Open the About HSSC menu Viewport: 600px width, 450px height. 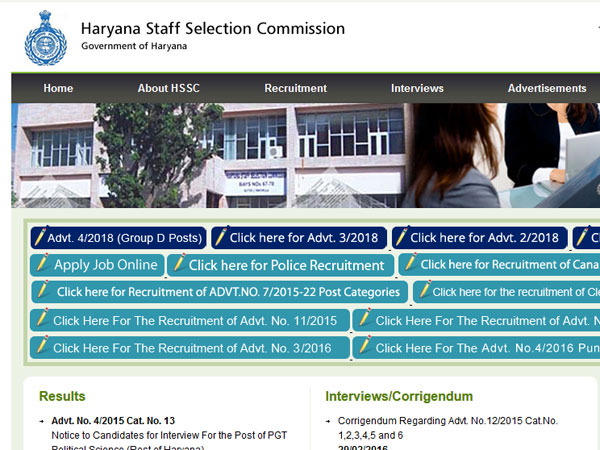[x=169, y=88]
